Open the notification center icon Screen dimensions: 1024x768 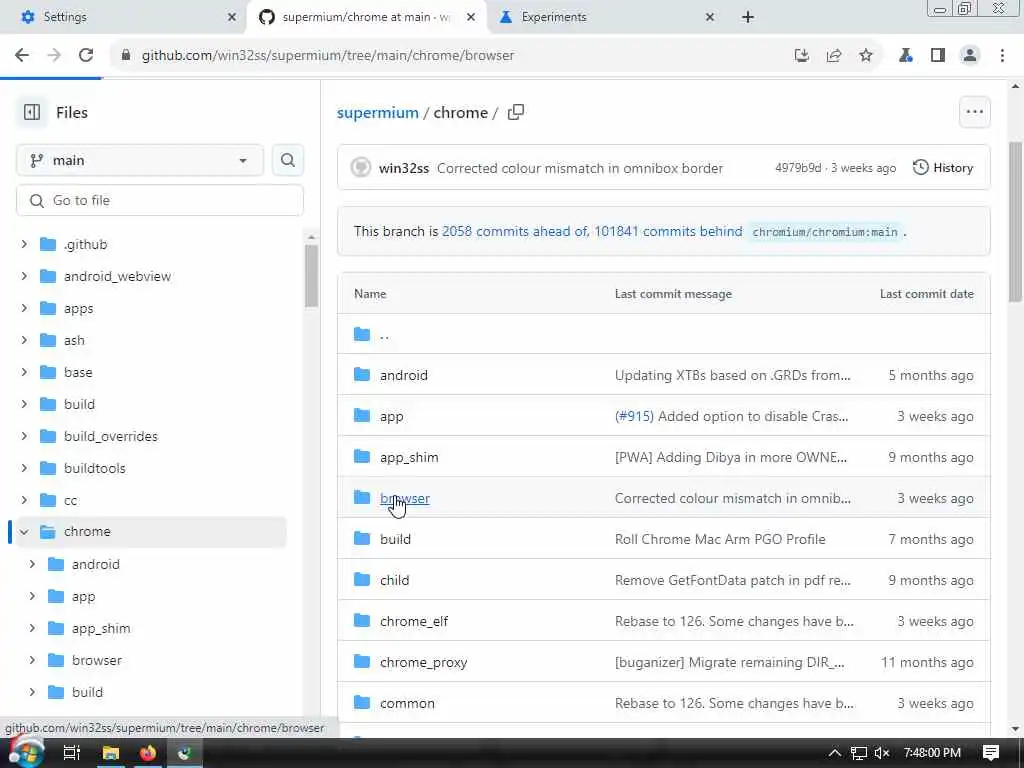pyautogui.click(x=991, y=753)
